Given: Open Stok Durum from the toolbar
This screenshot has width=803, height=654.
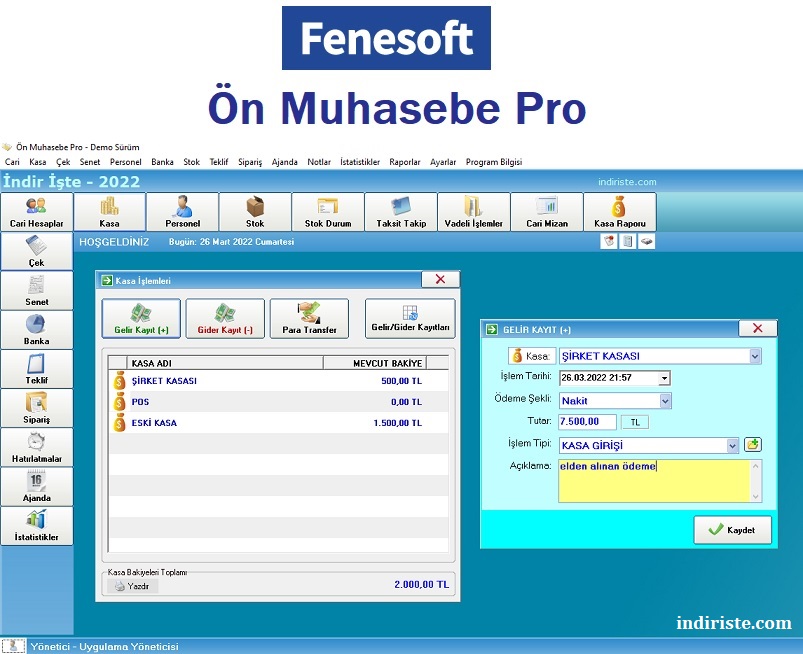Looking at the screenshot, I should [328, 212].
